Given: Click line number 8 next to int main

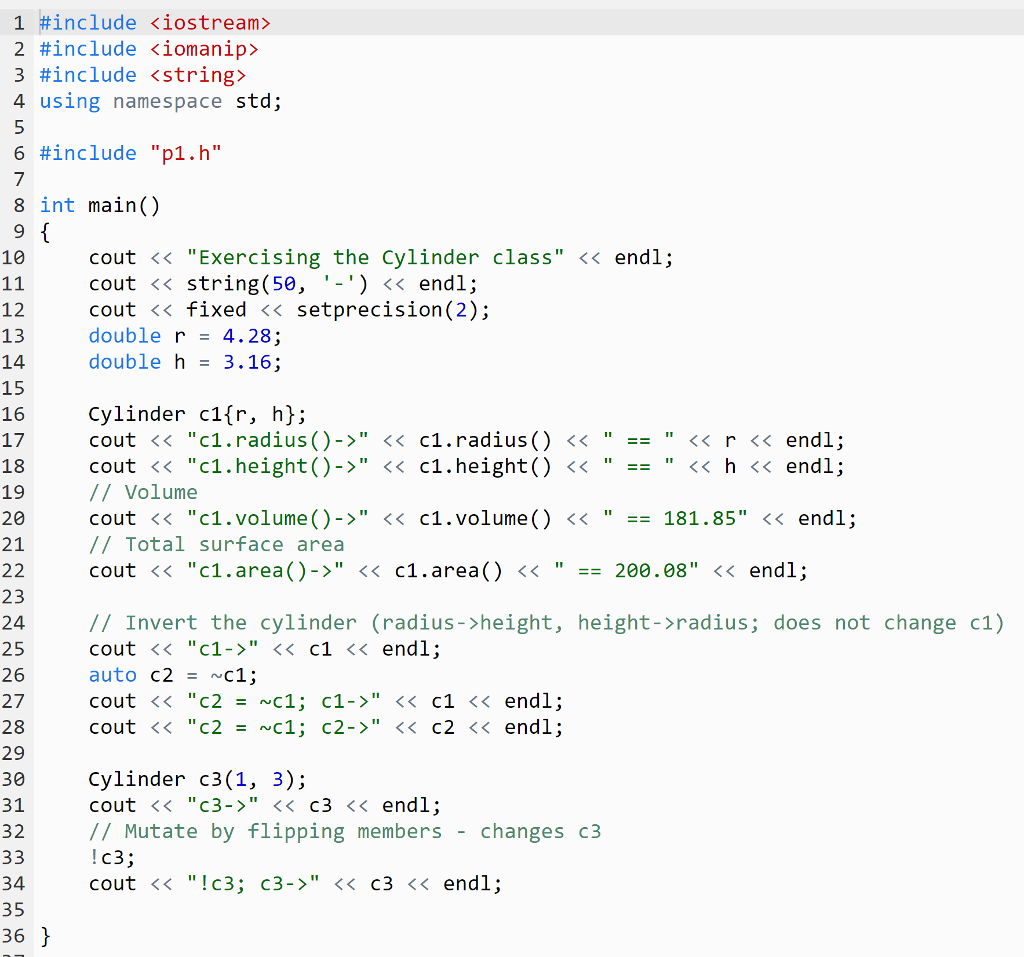Looking at the screenshot, I should (x=18, y=205).
